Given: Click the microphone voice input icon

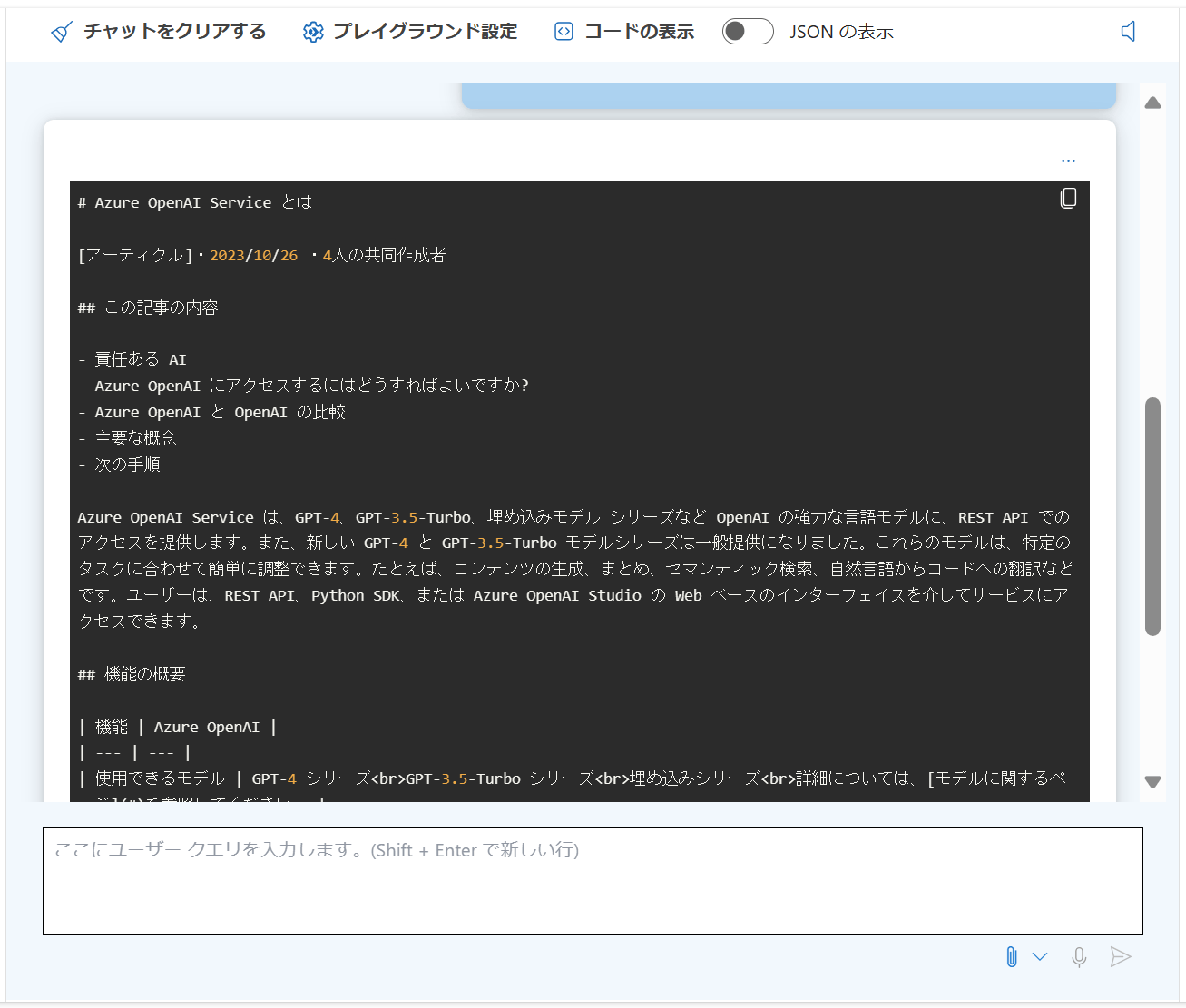Looking at the screenshot, I should [1079, 957].
